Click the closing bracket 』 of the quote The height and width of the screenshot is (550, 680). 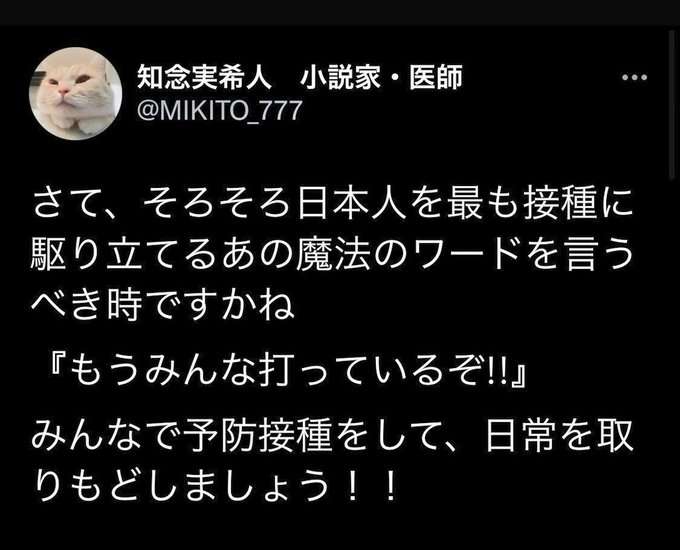coord(519,372)
